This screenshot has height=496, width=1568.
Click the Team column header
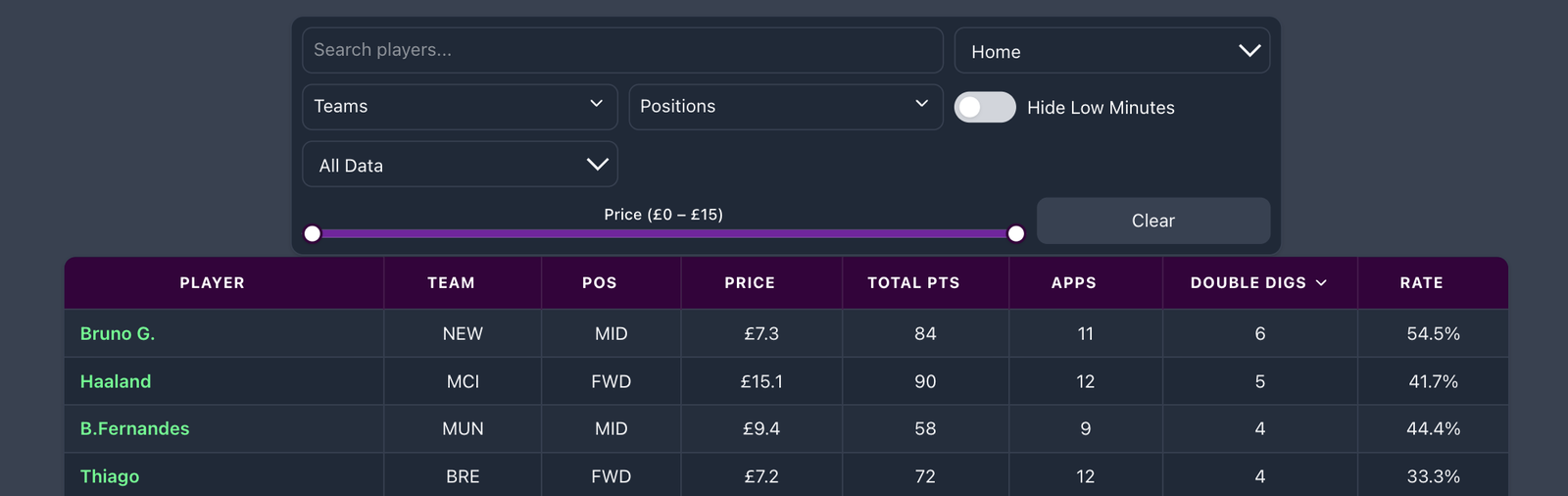point(451,283)
